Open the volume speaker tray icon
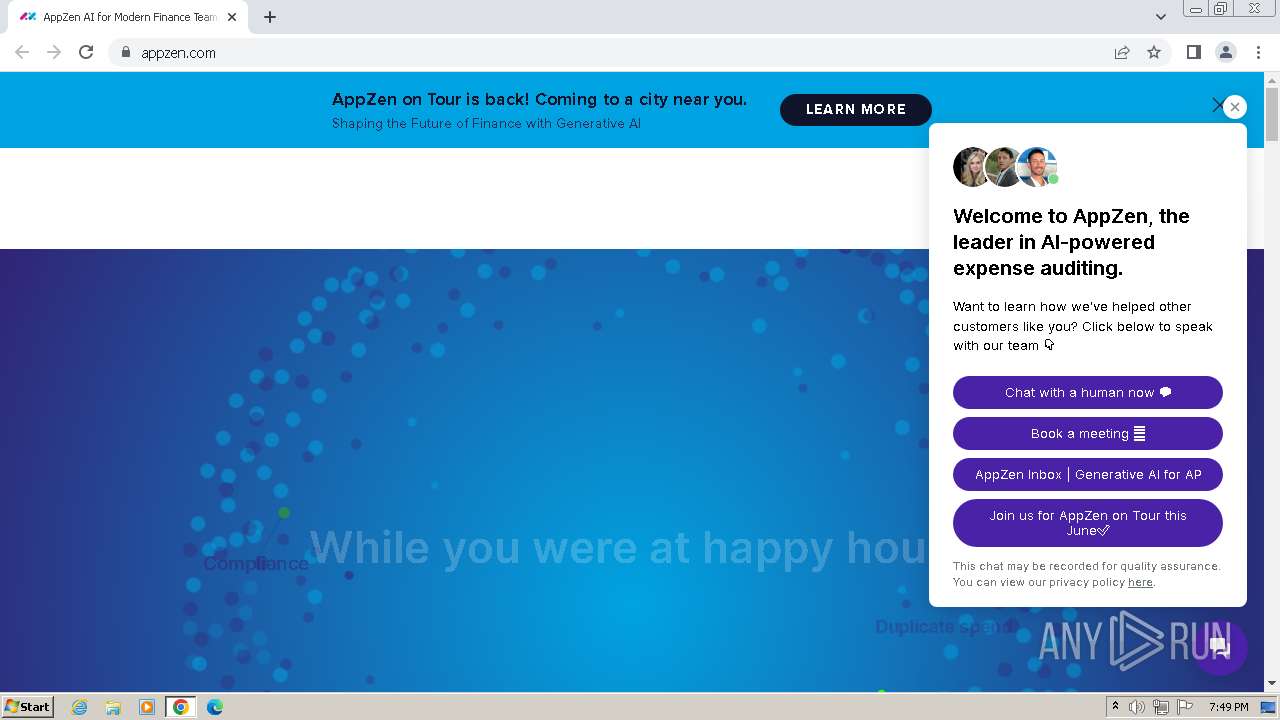The width and height of the screenshot is (1280, 720). pos(1137,707)
